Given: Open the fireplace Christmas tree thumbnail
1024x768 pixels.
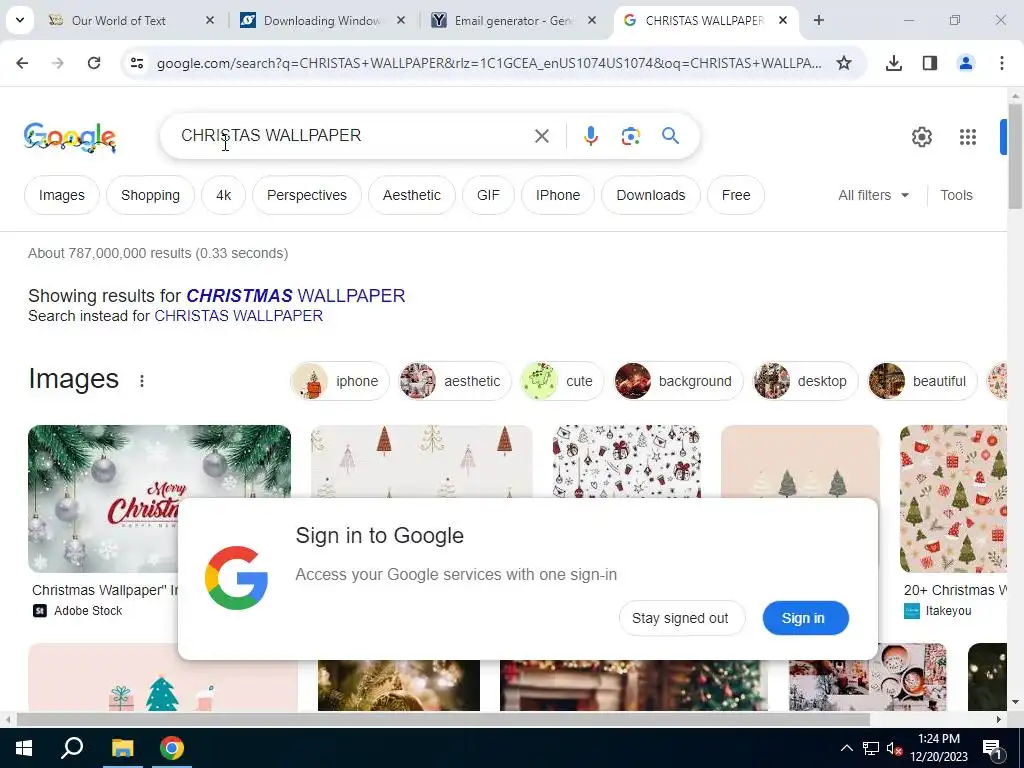Looking at the screenshot, I should coord(633,685).
